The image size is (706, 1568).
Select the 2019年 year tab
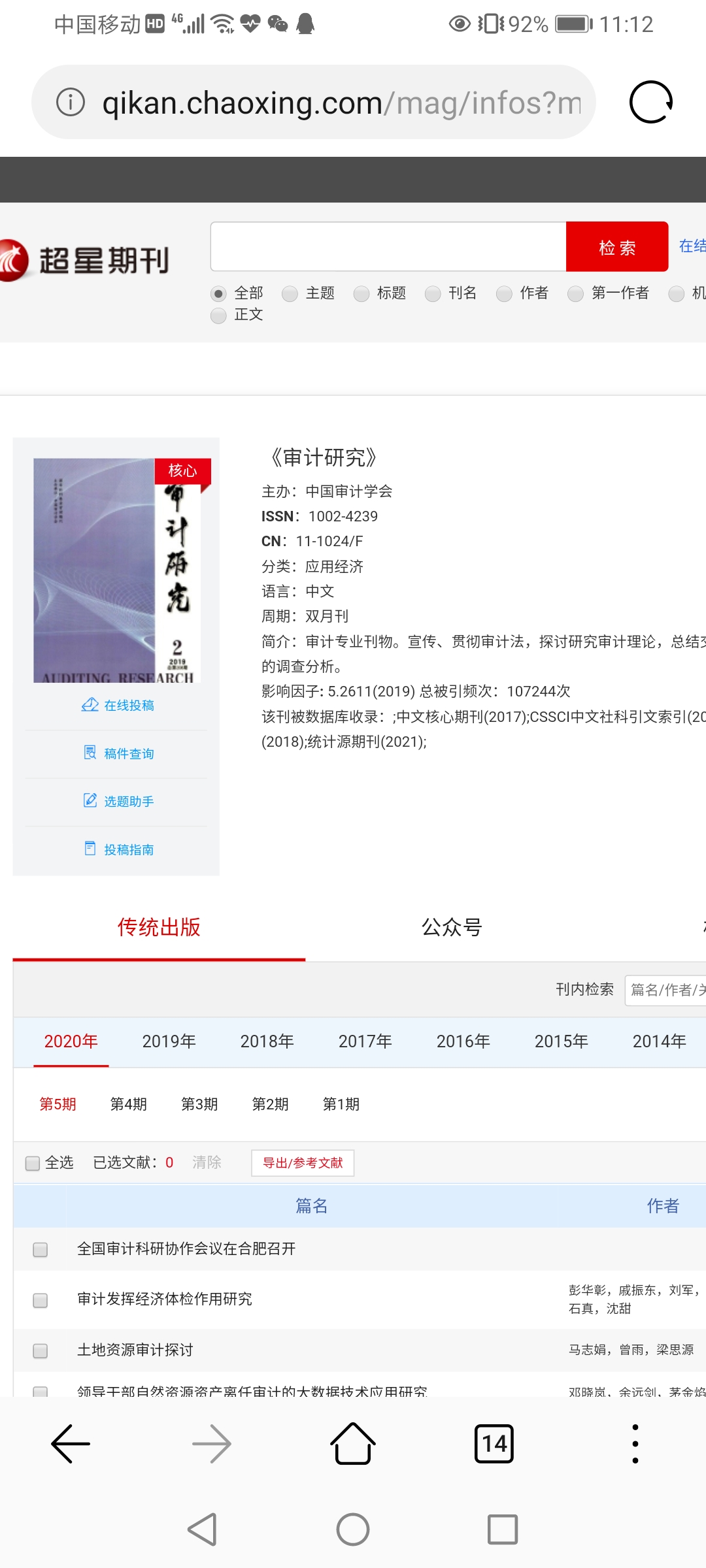(169, 1041)
